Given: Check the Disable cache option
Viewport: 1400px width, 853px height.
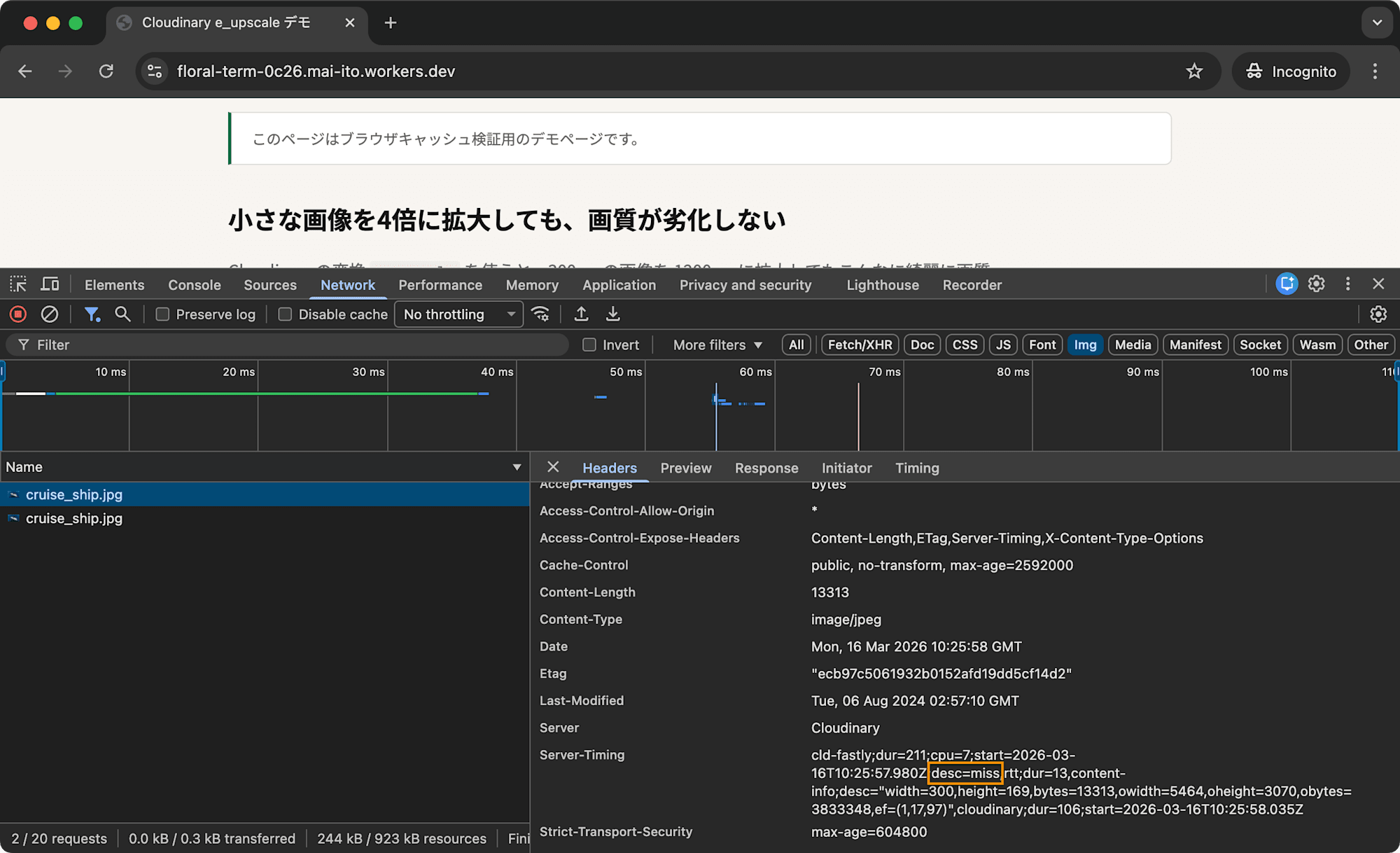Looking at the screenshot, I should [285, 314].
